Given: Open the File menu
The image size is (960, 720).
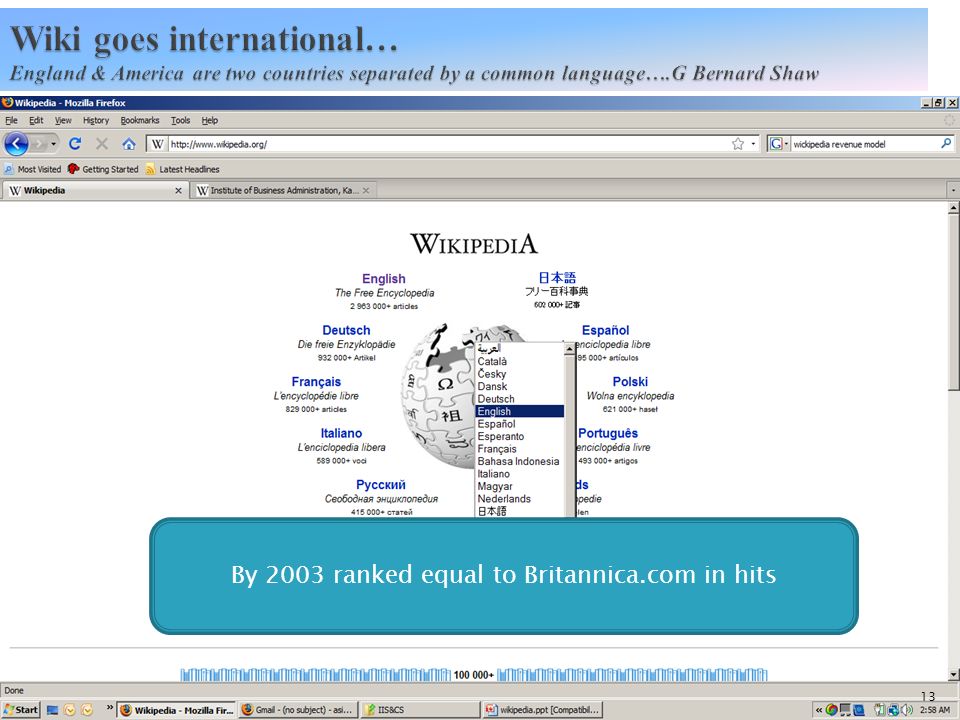Looking at the screenshot, I should 12,121.
